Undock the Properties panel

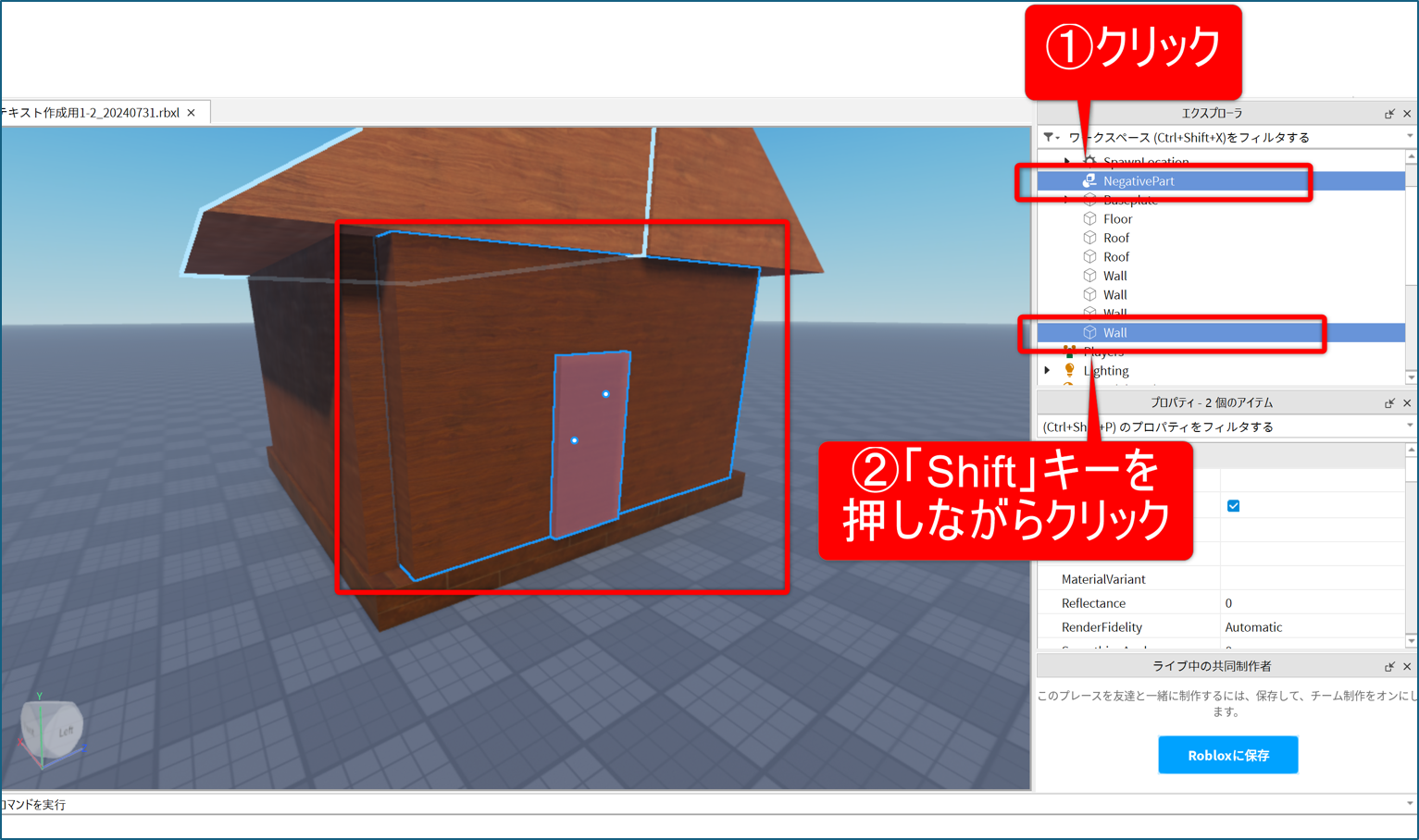pos(1388,403)
